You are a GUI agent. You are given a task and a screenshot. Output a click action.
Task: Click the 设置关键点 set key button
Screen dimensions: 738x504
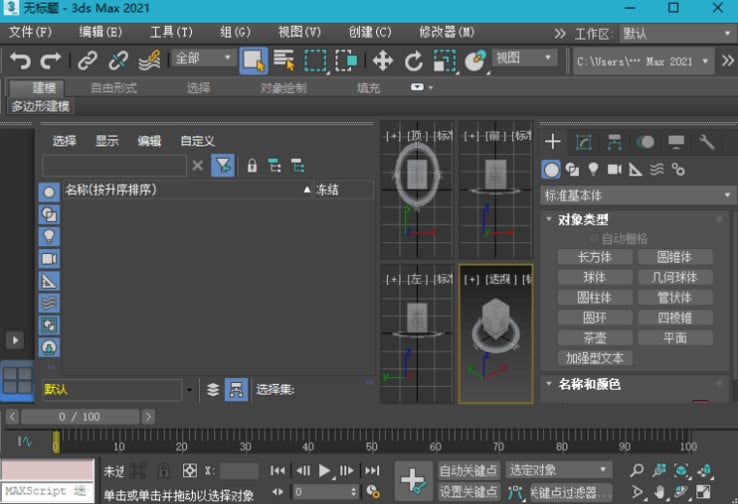coord(468,492)
